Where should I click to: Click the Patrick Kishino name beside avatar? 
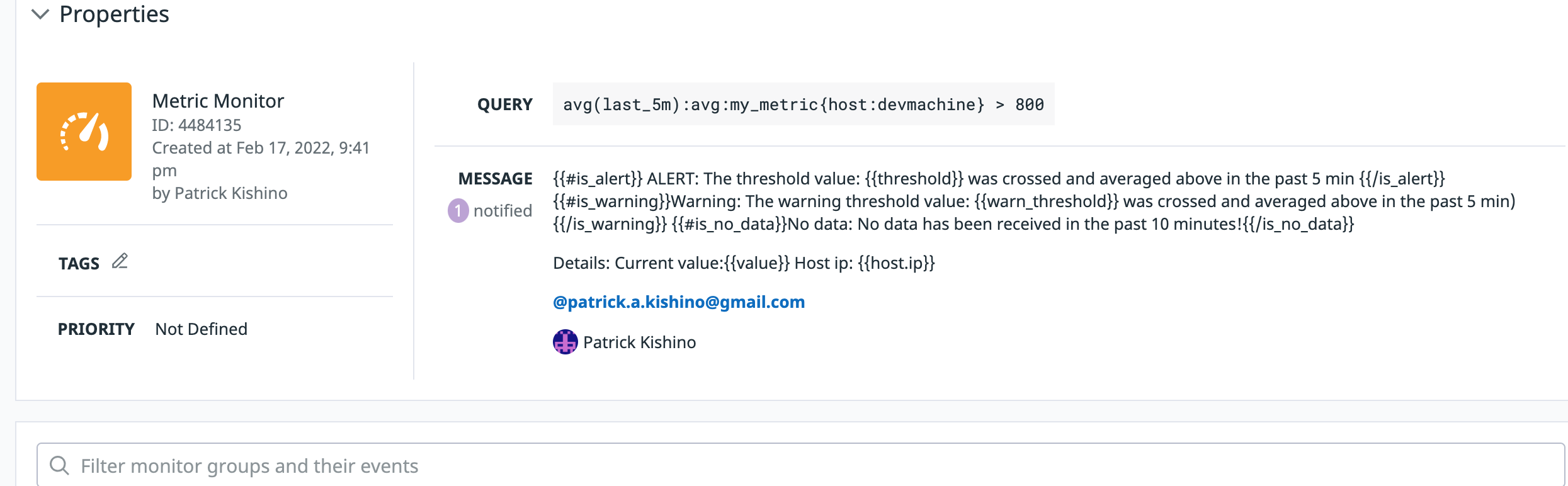639,342
